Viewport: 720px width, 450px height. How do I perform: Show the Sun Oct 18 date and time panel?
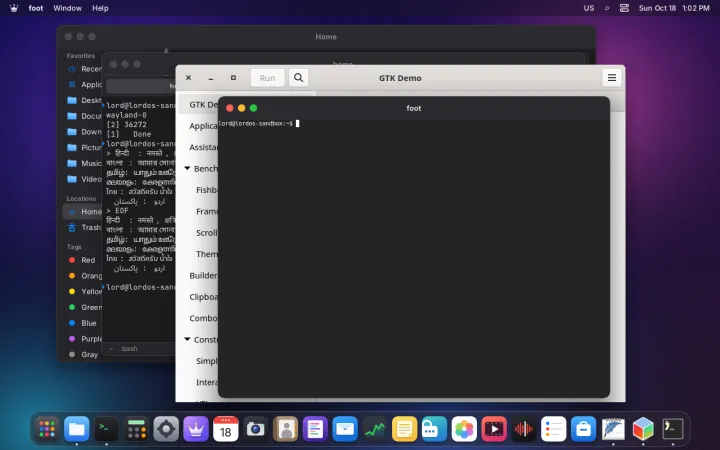[674, 8]
